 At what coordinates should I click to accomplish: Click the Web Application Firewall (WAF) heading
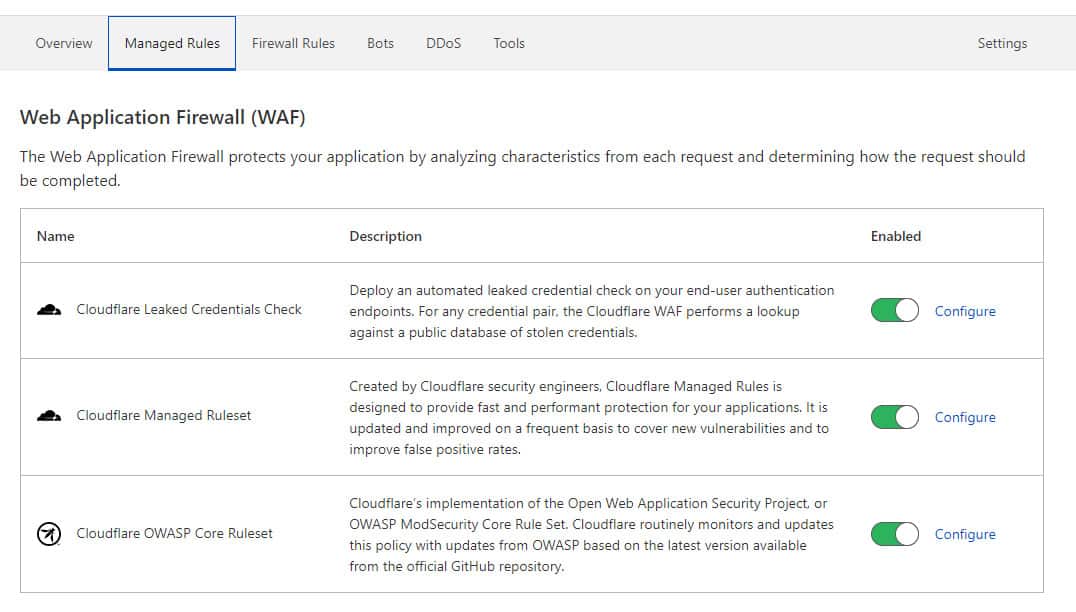coord(163,117)
